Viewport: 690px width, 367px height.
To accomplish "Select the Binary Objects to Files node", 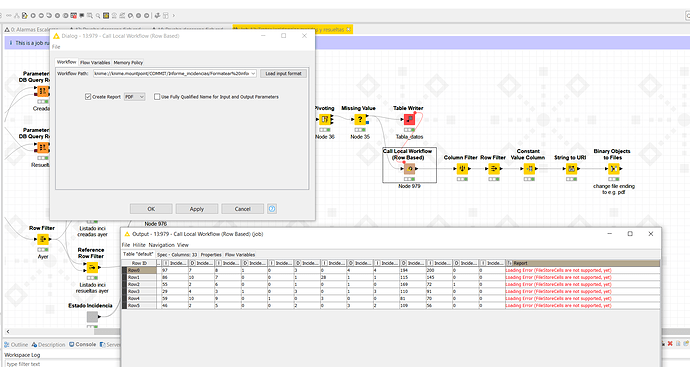I will click(x=613, y=169).
